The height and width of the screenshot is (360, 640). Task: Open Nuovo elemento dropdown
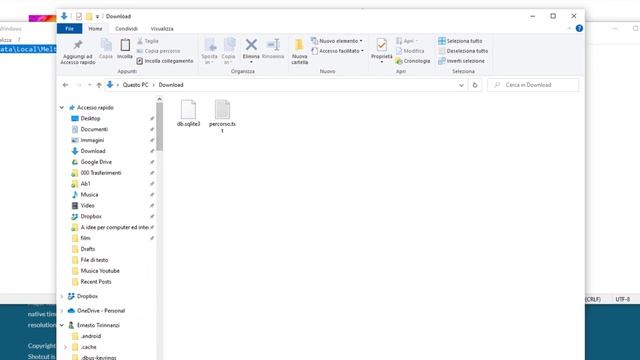point(337,41)
